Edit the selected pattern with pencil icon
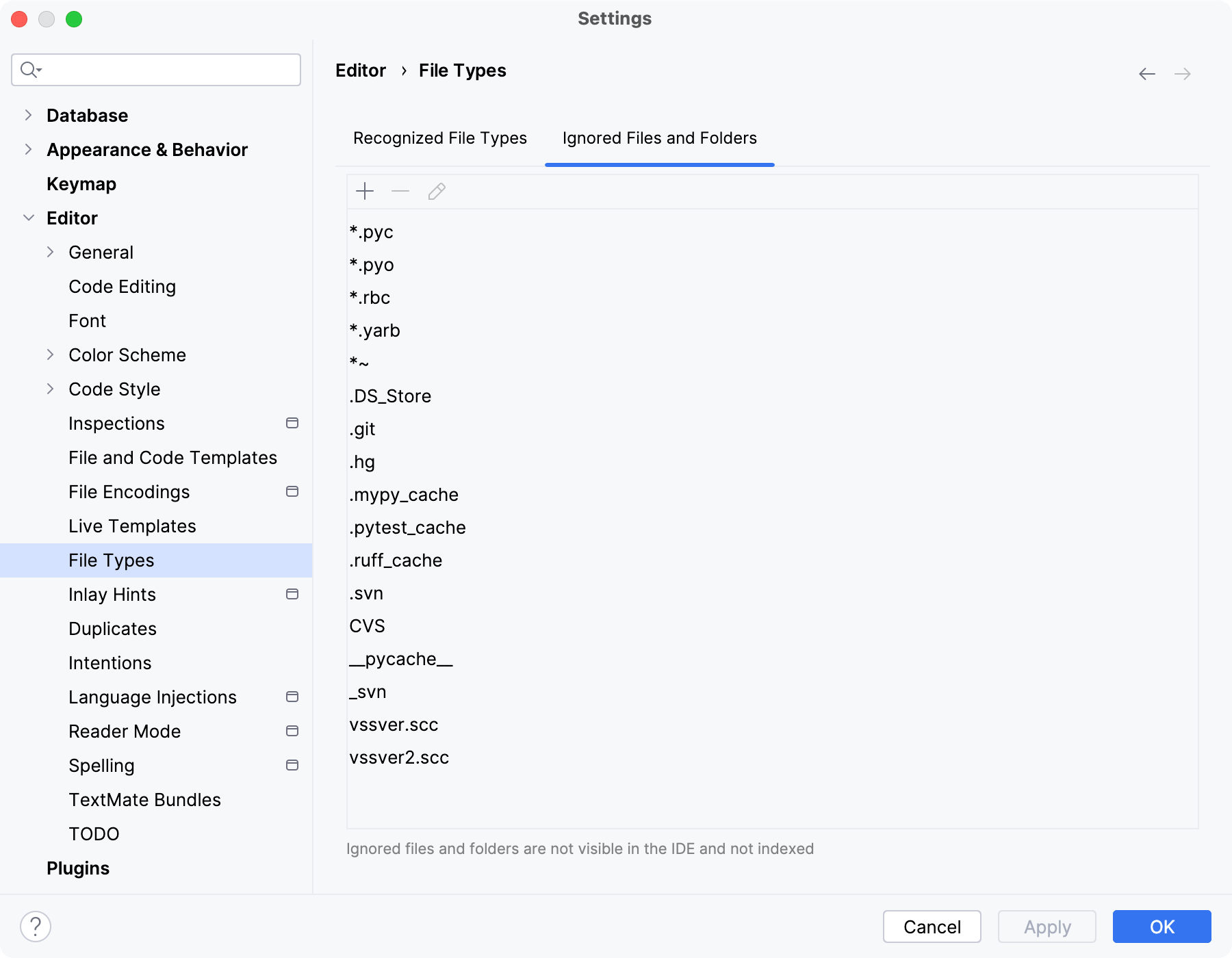 (x=436, y=192)
